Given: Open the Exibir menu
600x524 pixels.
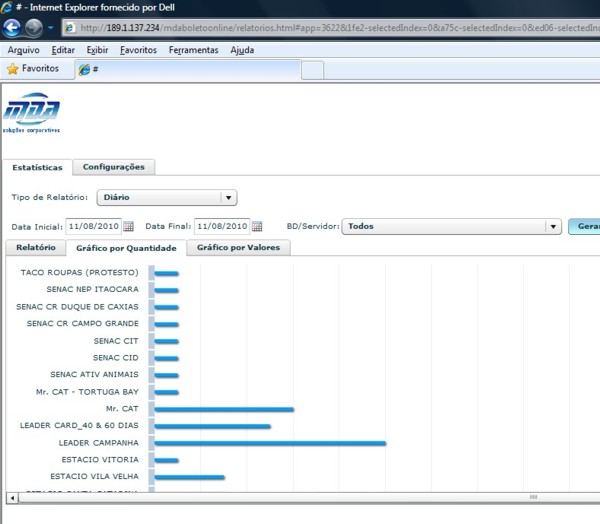Looking at the screenshot, I should 97,50.
